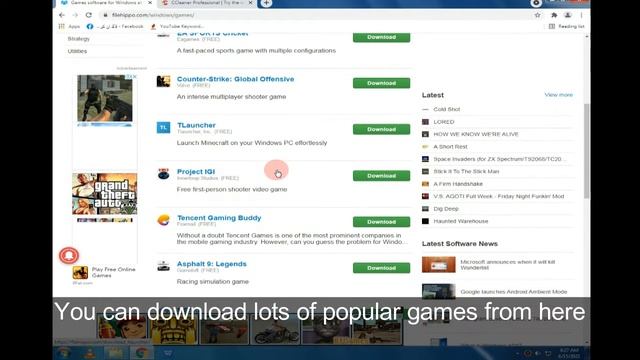Open a new browser tab

(266, 3)
